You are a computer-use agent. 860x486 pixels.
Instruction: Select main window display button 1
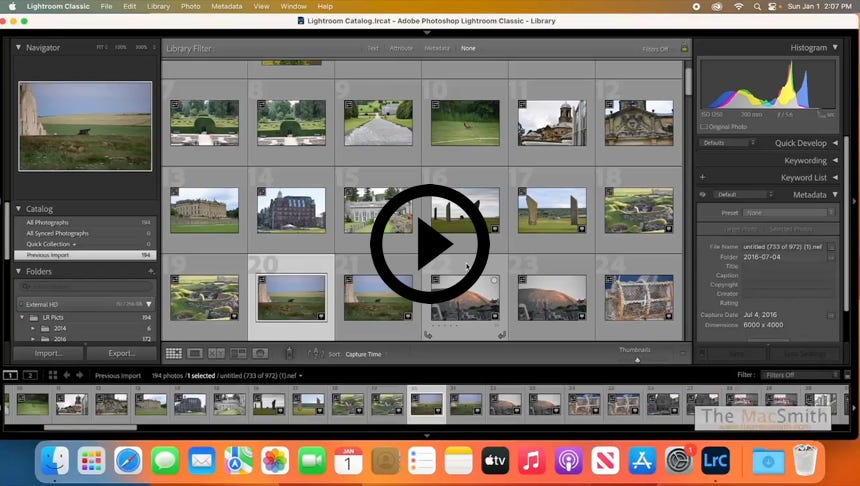pos(10,375)
